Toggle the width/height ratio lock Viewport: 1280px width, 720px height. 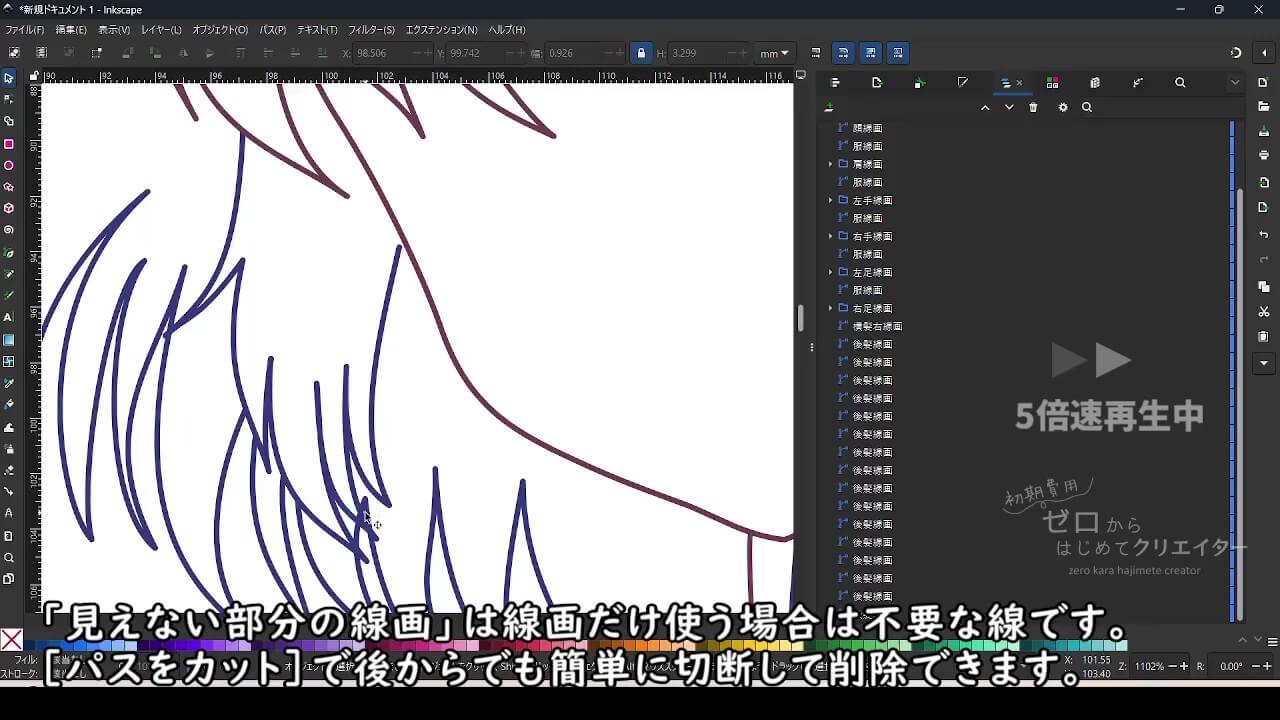[x=641, y=53]
